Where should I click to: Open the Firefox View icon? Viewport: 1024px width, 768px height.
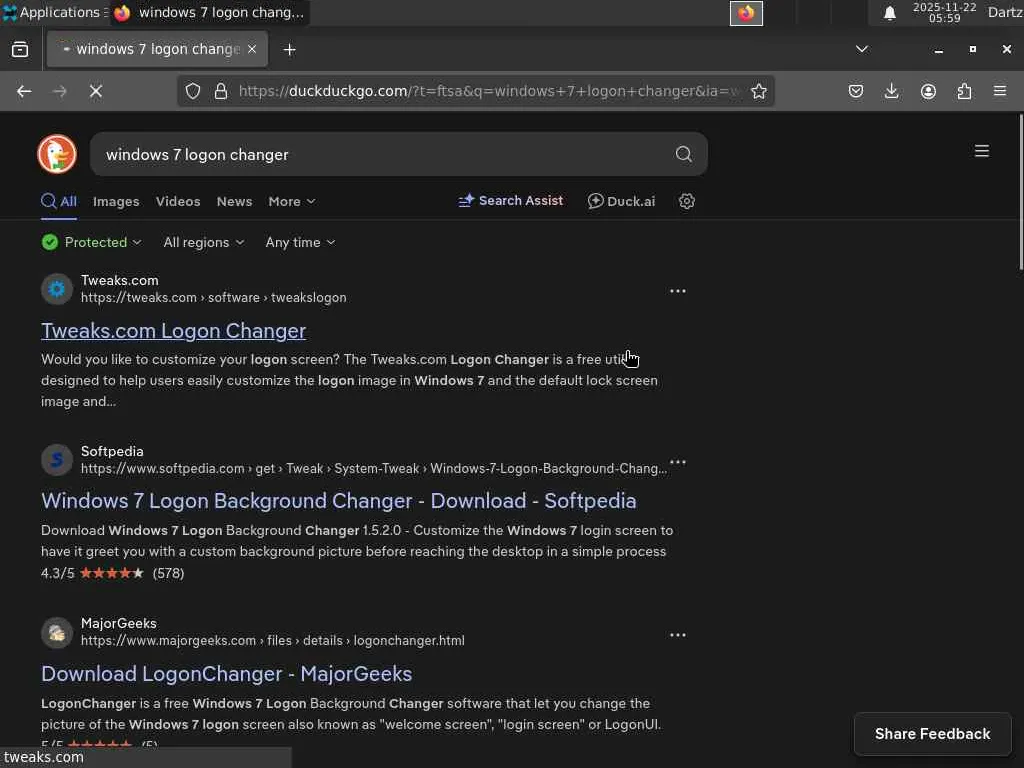pos(20,50)
